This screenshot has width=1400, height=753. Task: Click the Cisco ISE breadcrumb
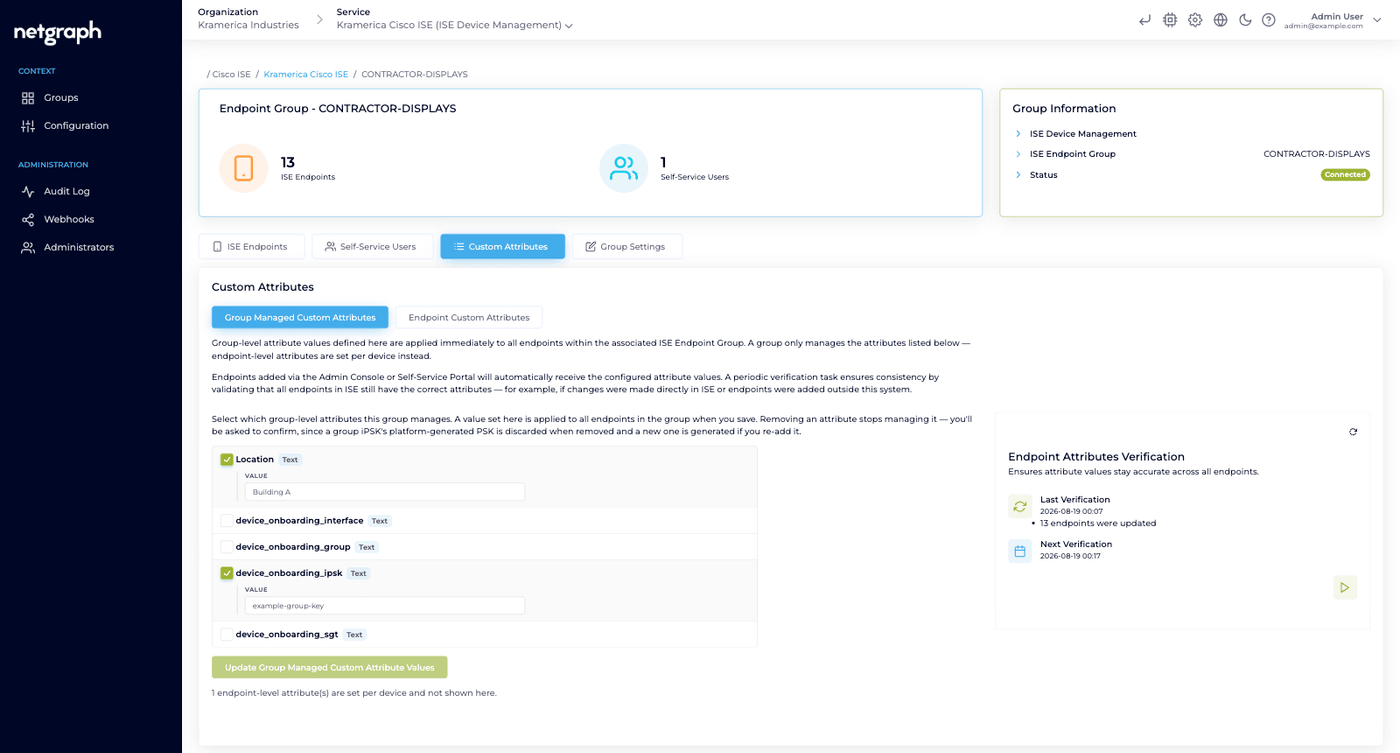232,74
